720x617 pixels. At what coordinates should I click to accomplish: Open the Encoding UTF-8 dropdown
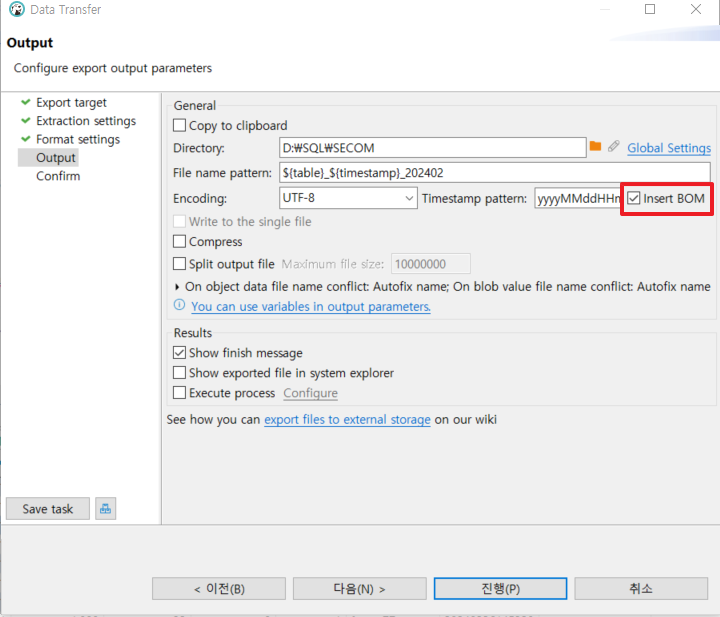pos(348,198)
